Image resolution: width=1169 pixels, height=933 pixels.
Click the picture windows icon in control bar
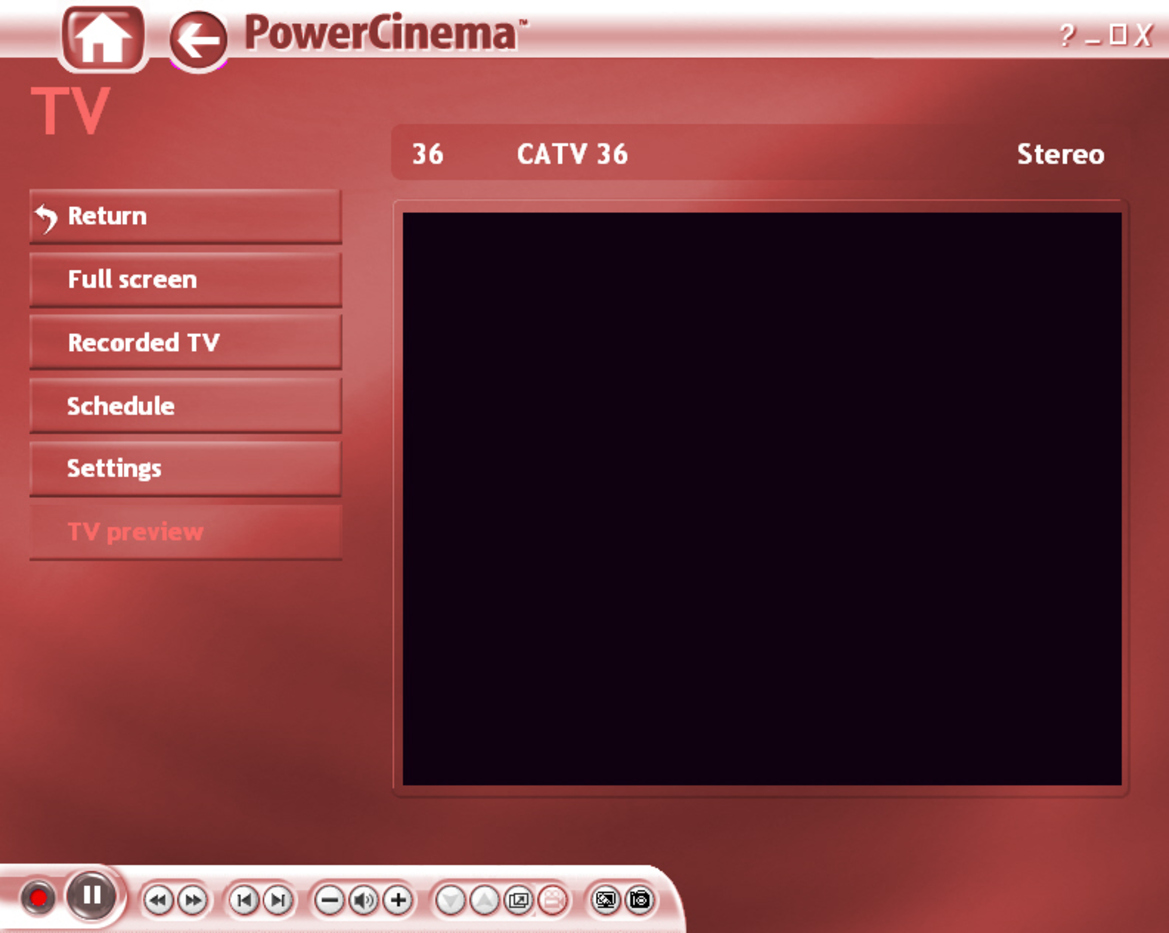coord(519,900)
